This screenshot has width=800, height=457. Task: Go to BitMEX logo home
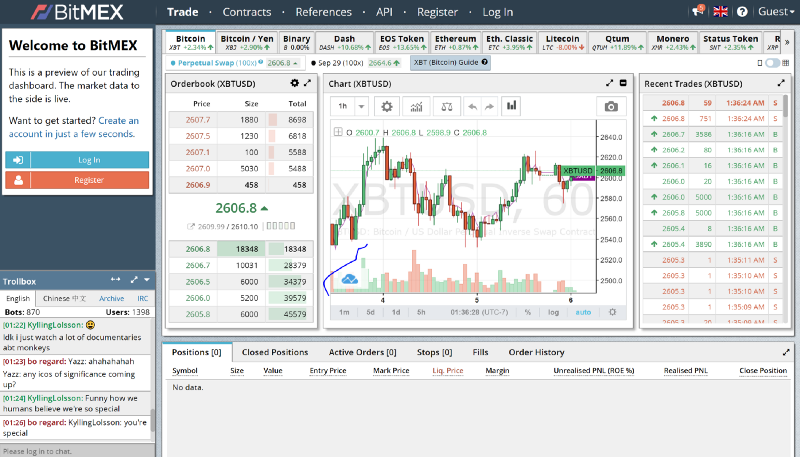click(x=77, y=12)
